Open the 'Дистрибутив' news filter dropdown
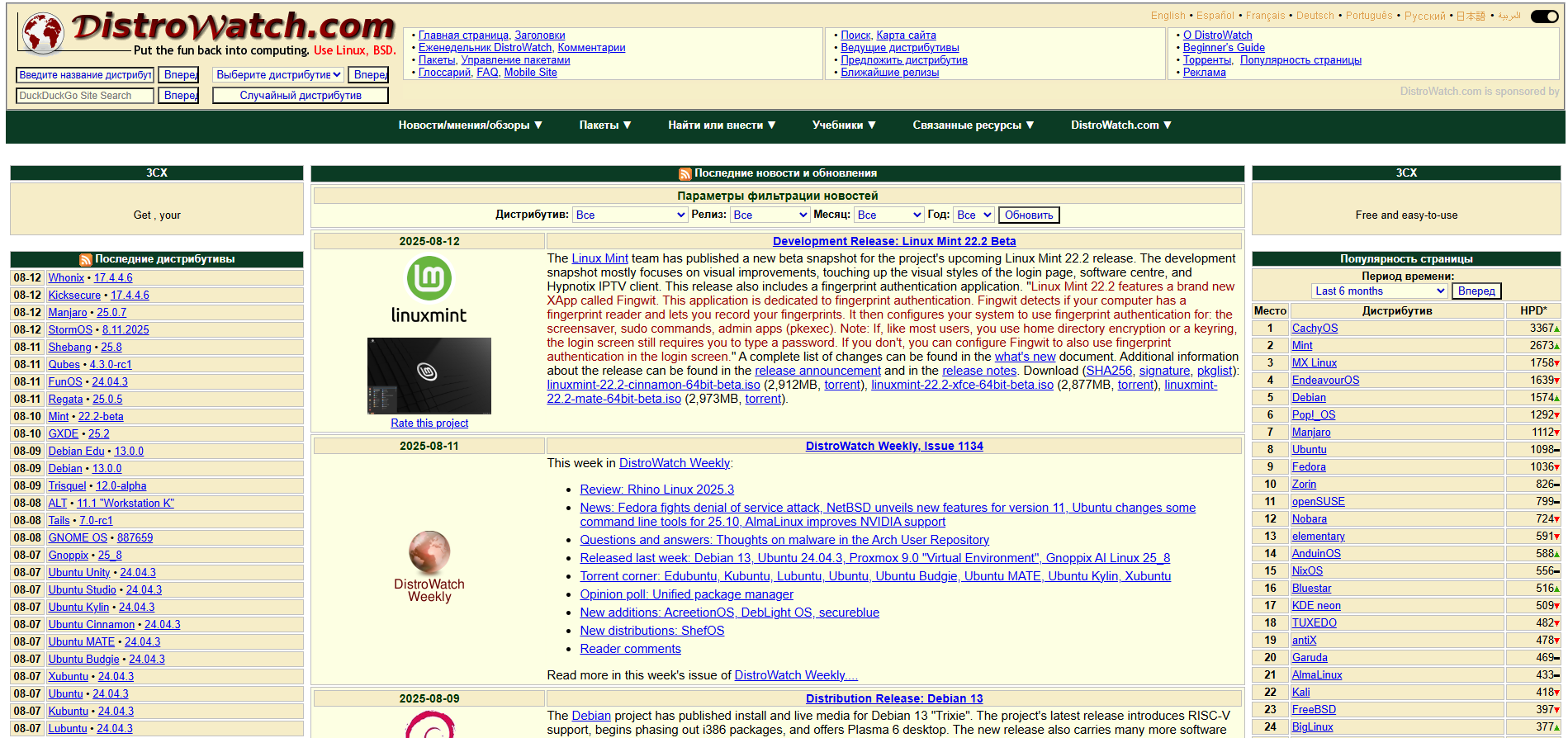The image size is (1568, 738). 631,215
